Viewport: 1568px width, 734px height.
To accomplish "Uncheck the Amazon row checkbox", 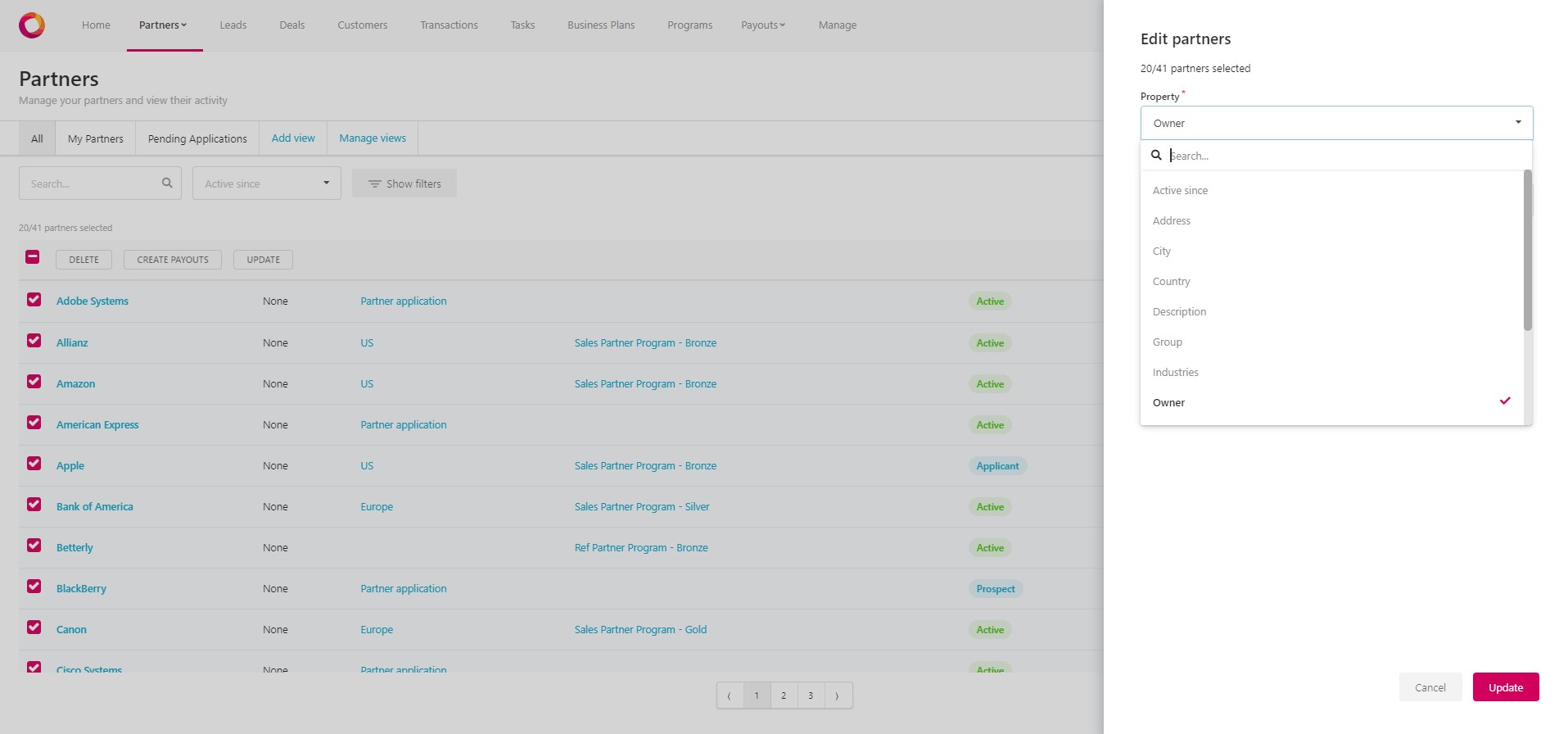I will 34,382.
